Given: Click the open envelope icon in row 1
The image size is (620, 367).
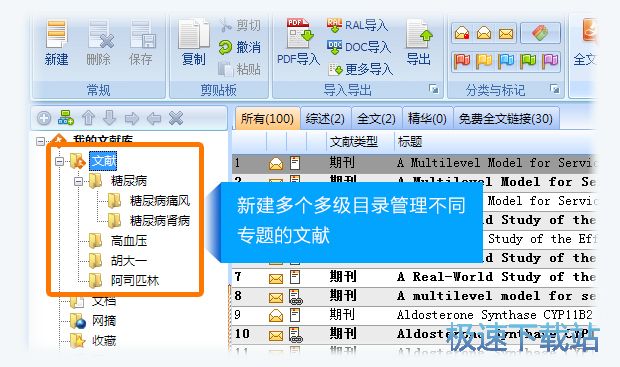Looking at the screenshot, I should (x=276, y=163).
